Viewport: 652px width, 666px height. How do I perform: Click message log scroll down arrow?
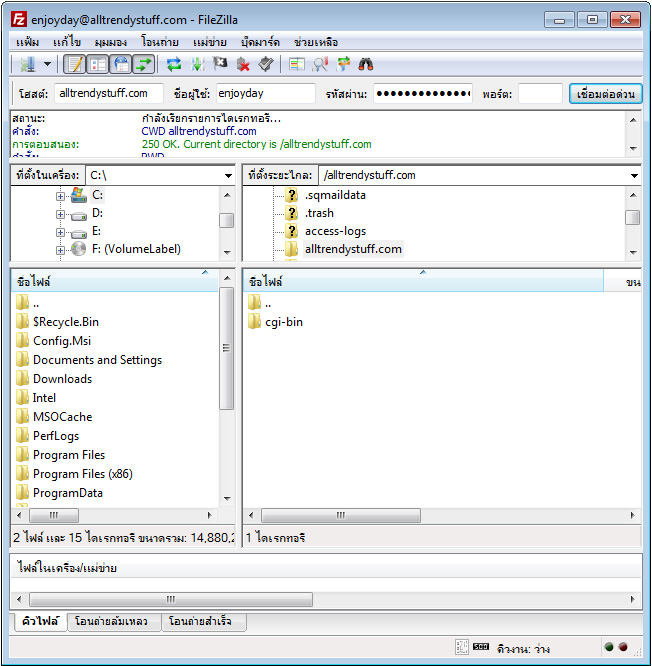pyautogui.click(x=633, y=149)
